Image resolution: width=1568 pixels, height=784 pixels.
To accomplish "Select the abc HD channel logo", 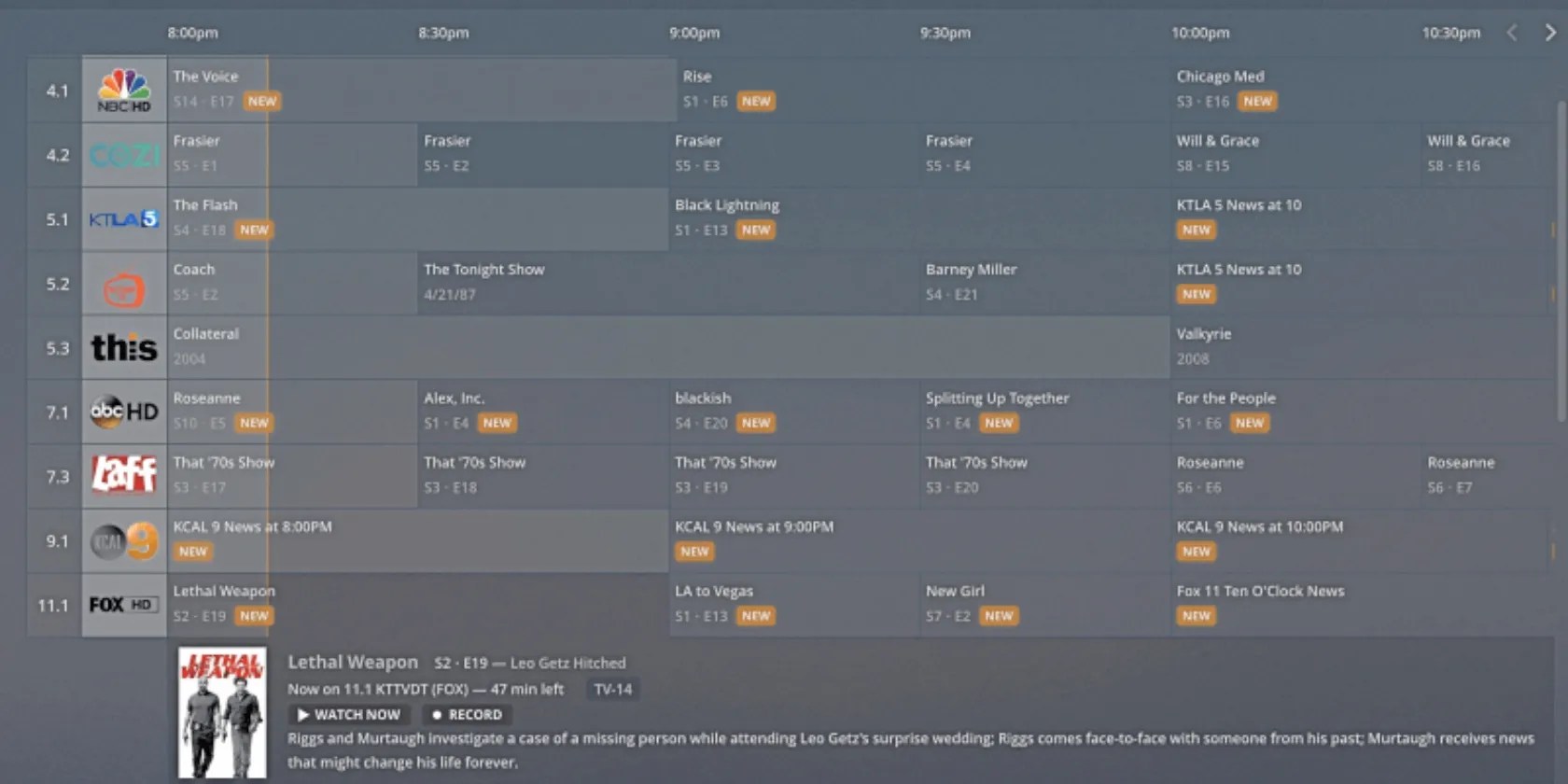I will click(124, 412).
